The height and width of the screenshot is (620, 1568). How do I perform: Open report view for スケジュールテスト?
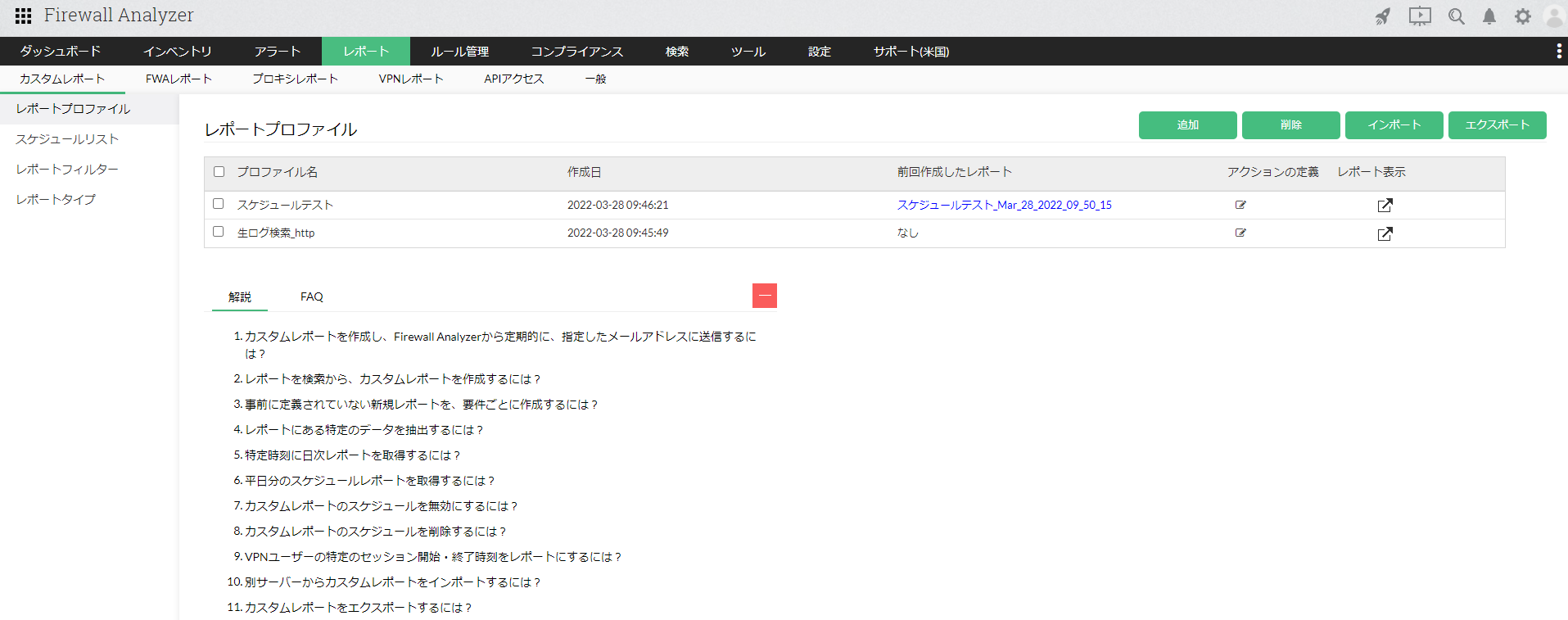pos(1385,206)
